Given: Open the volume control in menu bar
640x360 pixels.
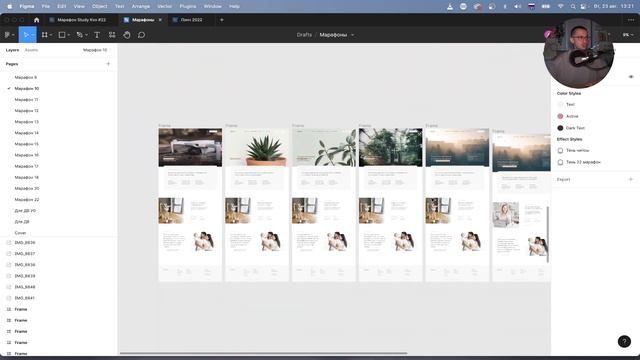Looking at the screenshot, I should point(518,7).
